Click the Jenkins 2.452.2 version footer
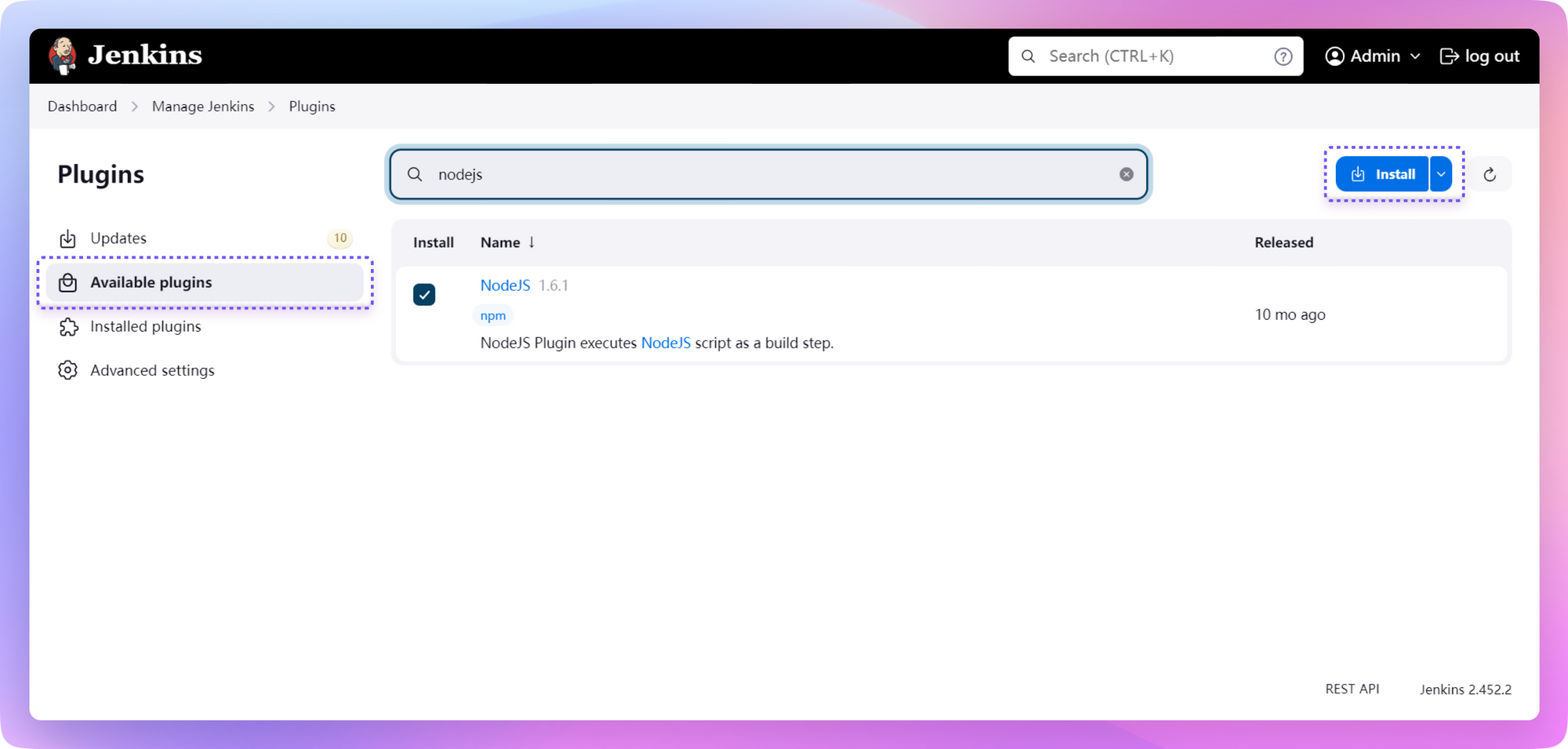1568x749 pixels. click(x=1465, y=689)
